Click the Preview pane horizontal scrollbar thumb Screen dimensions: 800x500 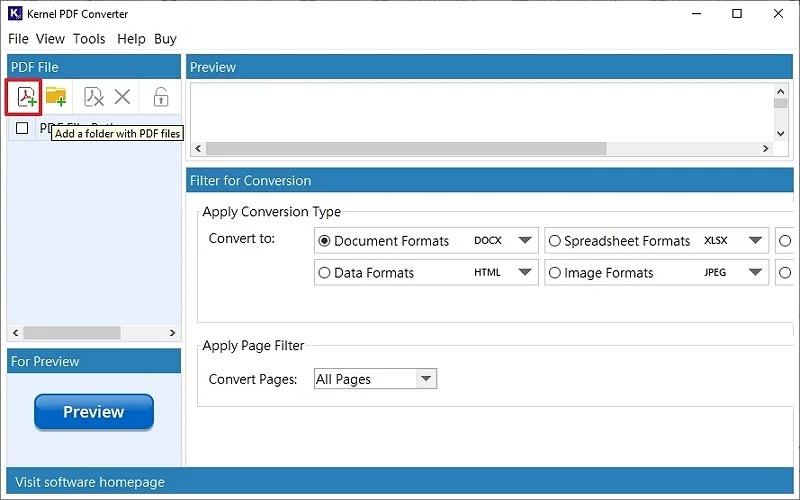(406, 148)
